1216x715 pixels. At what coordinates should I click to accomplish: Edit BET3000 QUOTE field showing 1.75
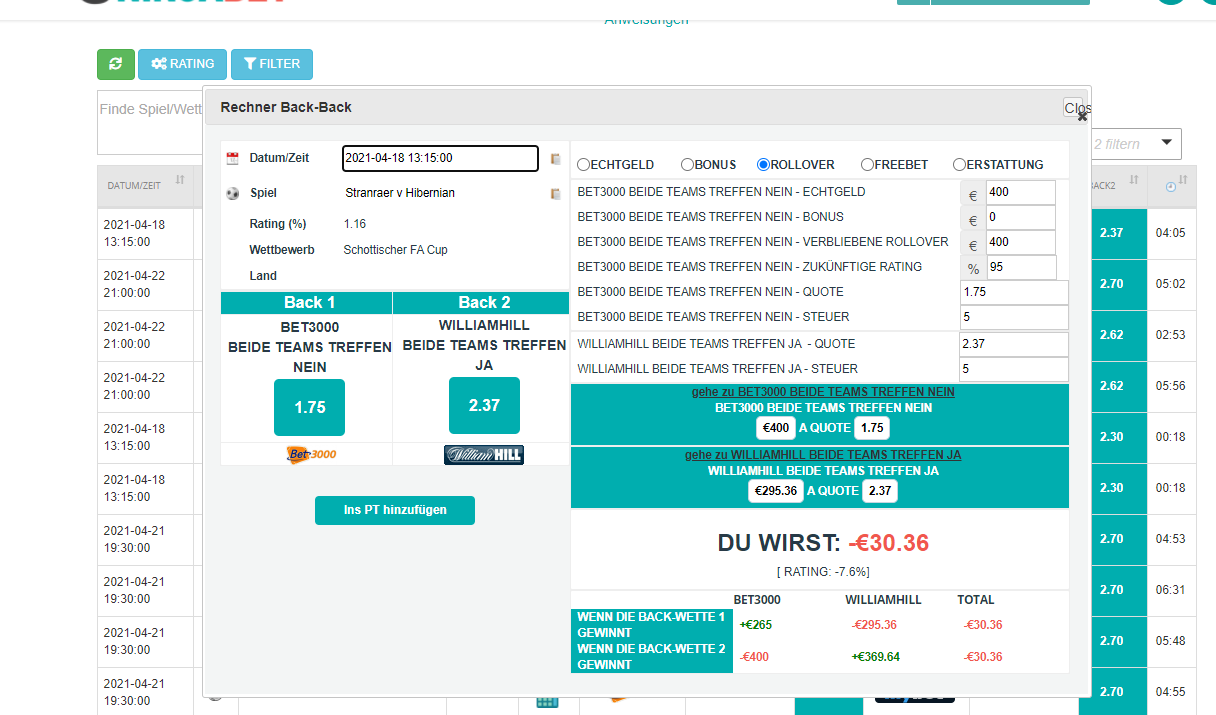1014,293
